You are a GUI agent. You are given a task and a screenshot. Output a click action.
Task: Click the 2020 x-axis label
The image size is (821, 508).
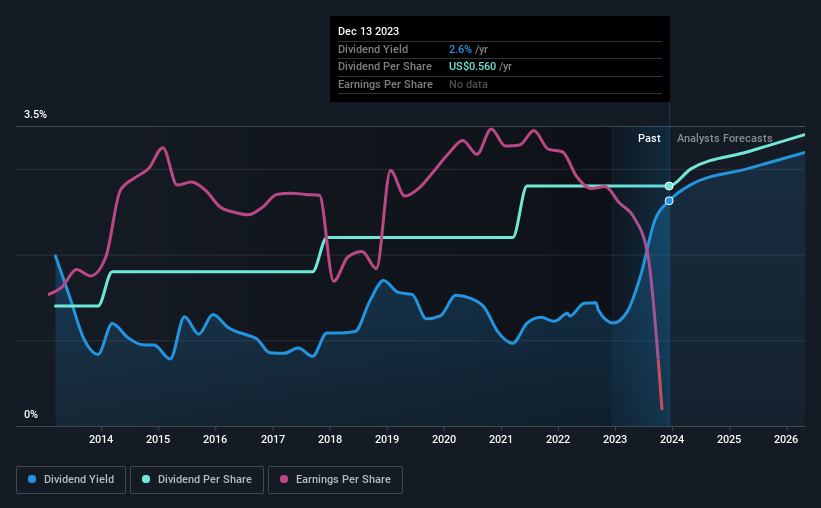pyautogui.click(x=444, y=439)
